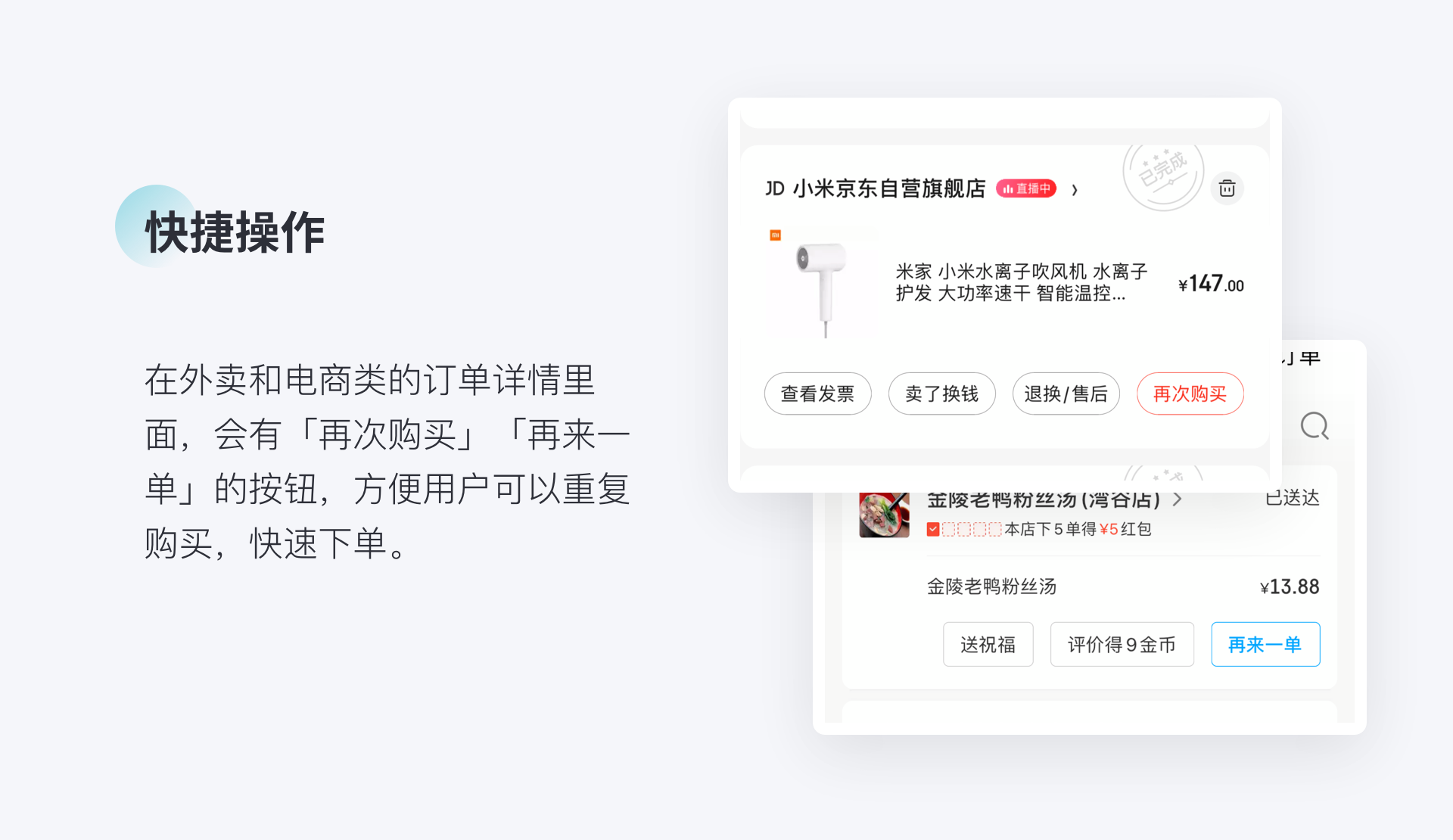Click the small orange Mi logo badge
This screenshot has height=840, width=1453.
775,235
